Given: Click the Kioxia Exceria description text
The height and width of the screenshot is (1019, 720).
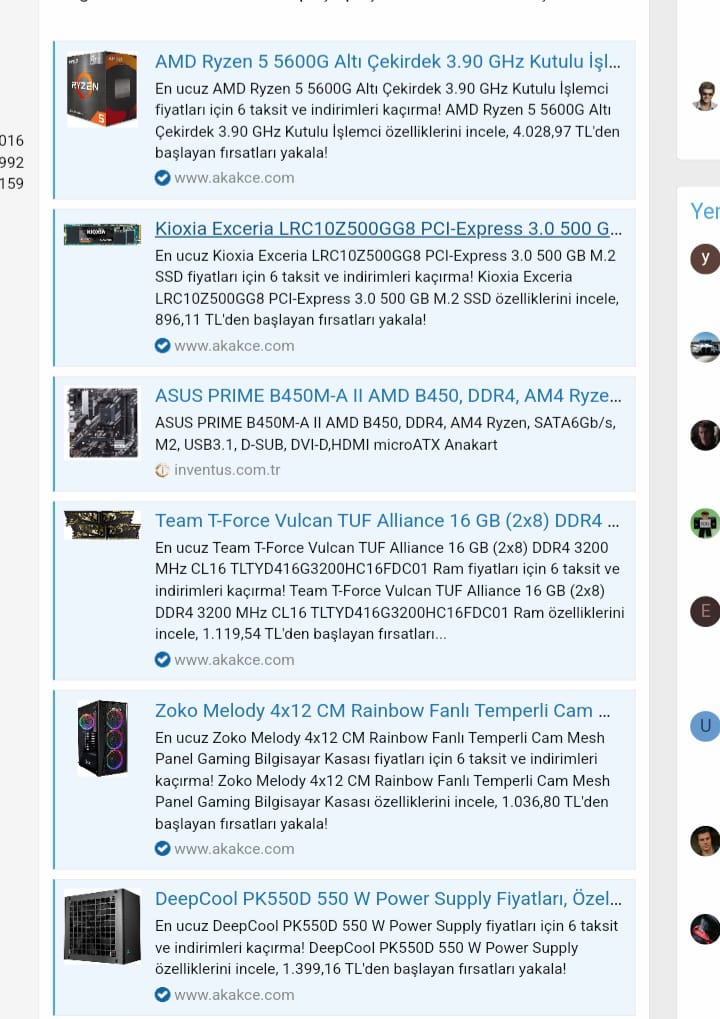Looking at the screenshot, I should [387, 288].
